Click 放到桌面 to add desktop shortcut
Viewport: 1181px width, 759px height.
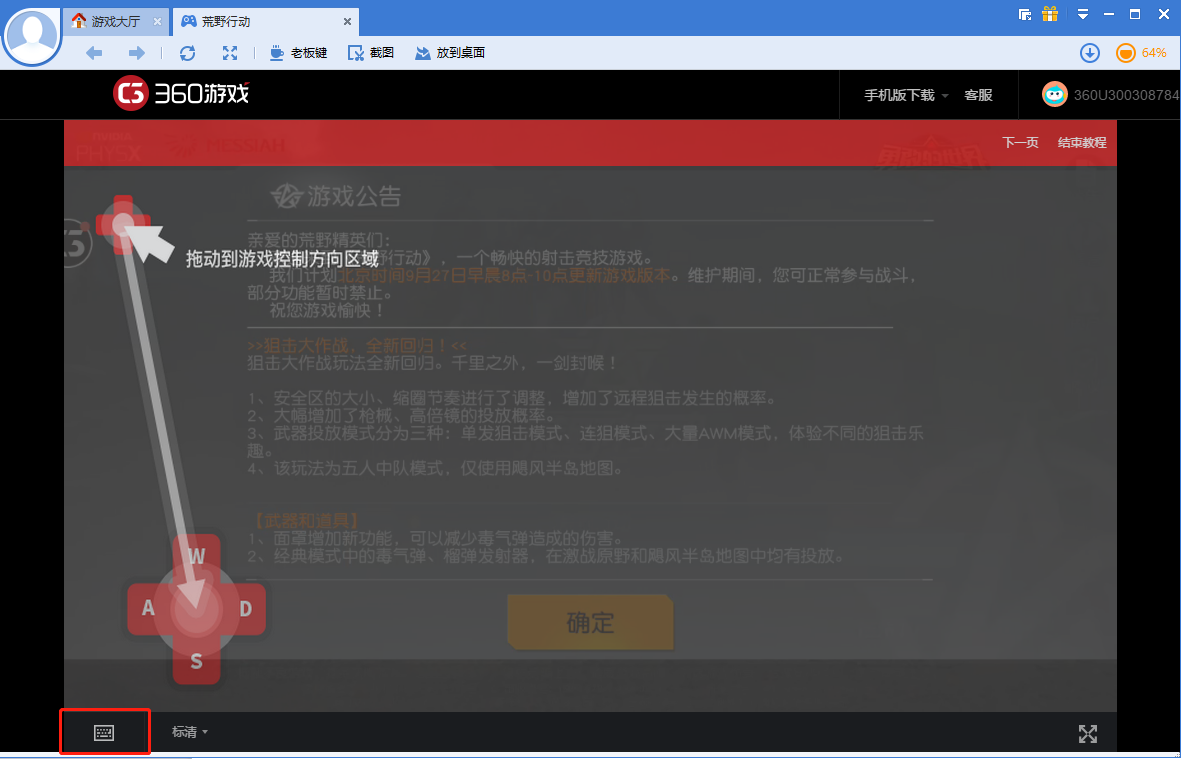coord(450,53)
